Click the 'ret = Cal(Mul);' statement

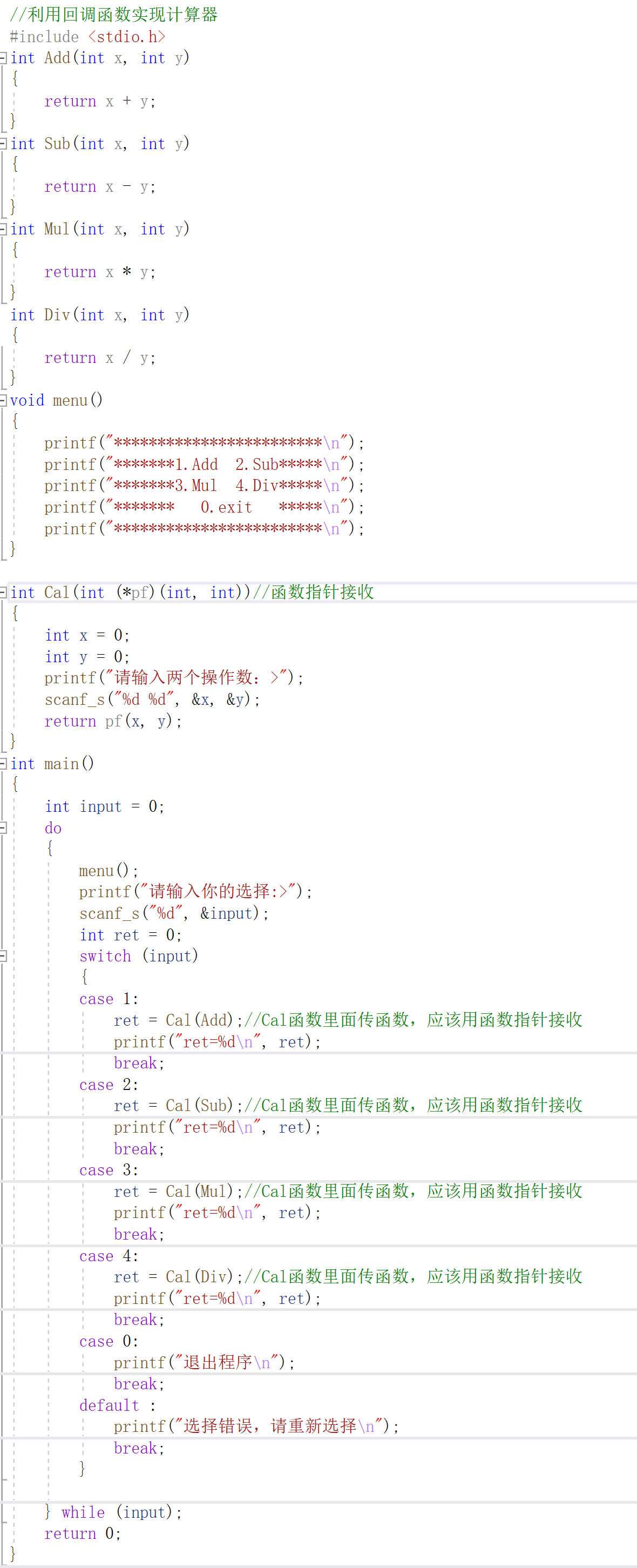pyautogui.click(x=178, y=1191)
